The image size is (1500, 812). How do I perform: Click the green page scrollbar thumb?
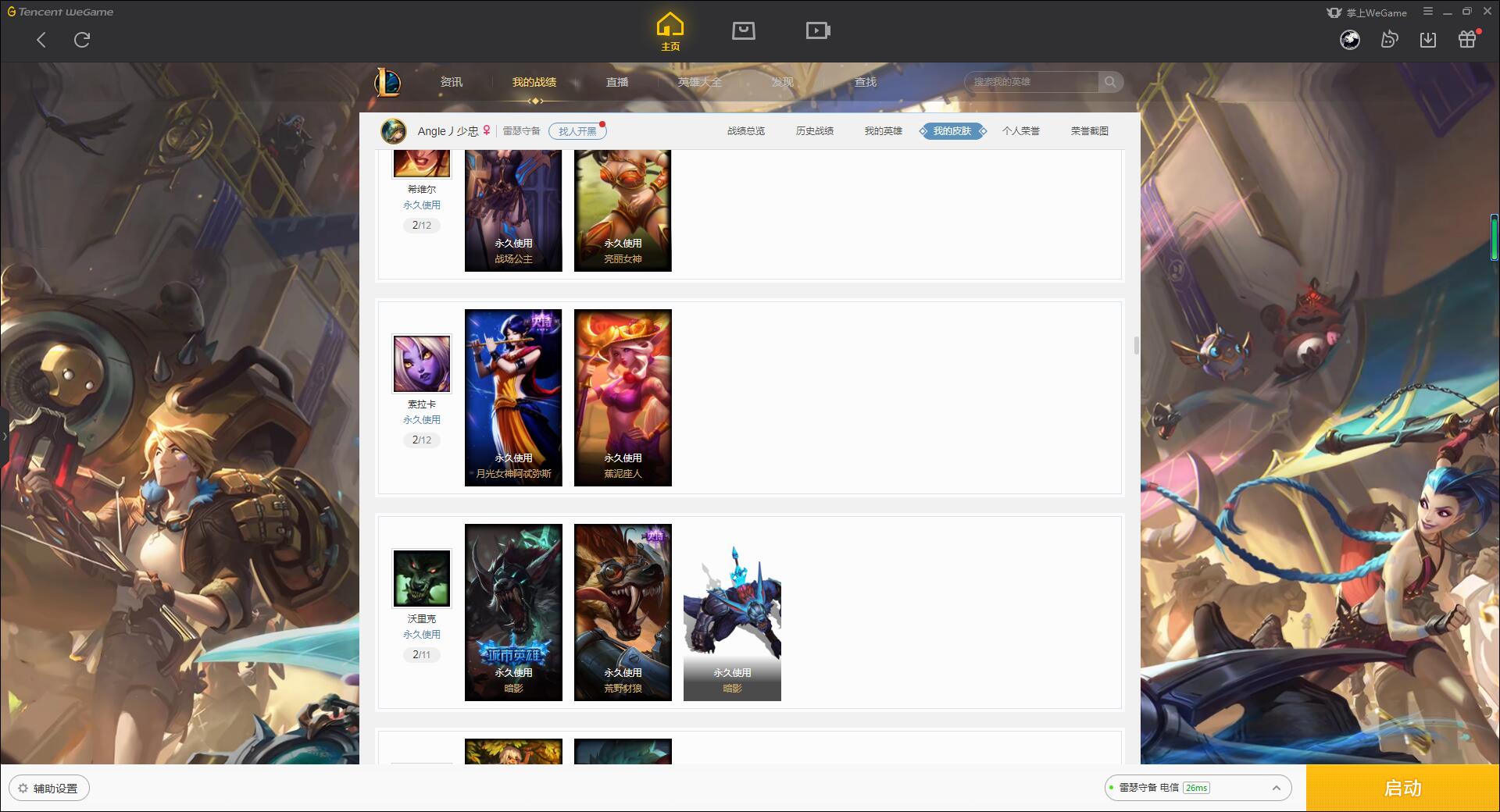click(x=1495, y=237)
